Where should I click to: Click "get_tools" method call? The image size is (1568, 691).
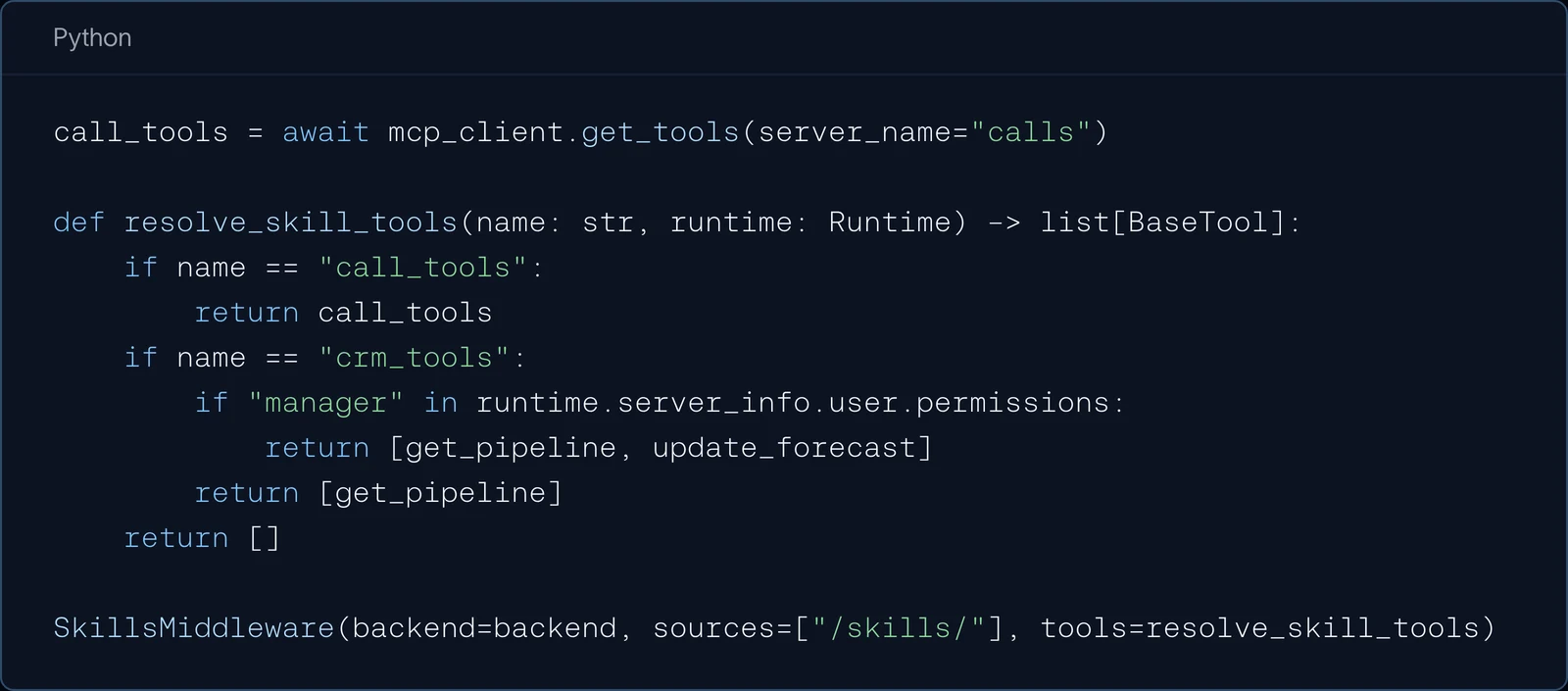661,132
